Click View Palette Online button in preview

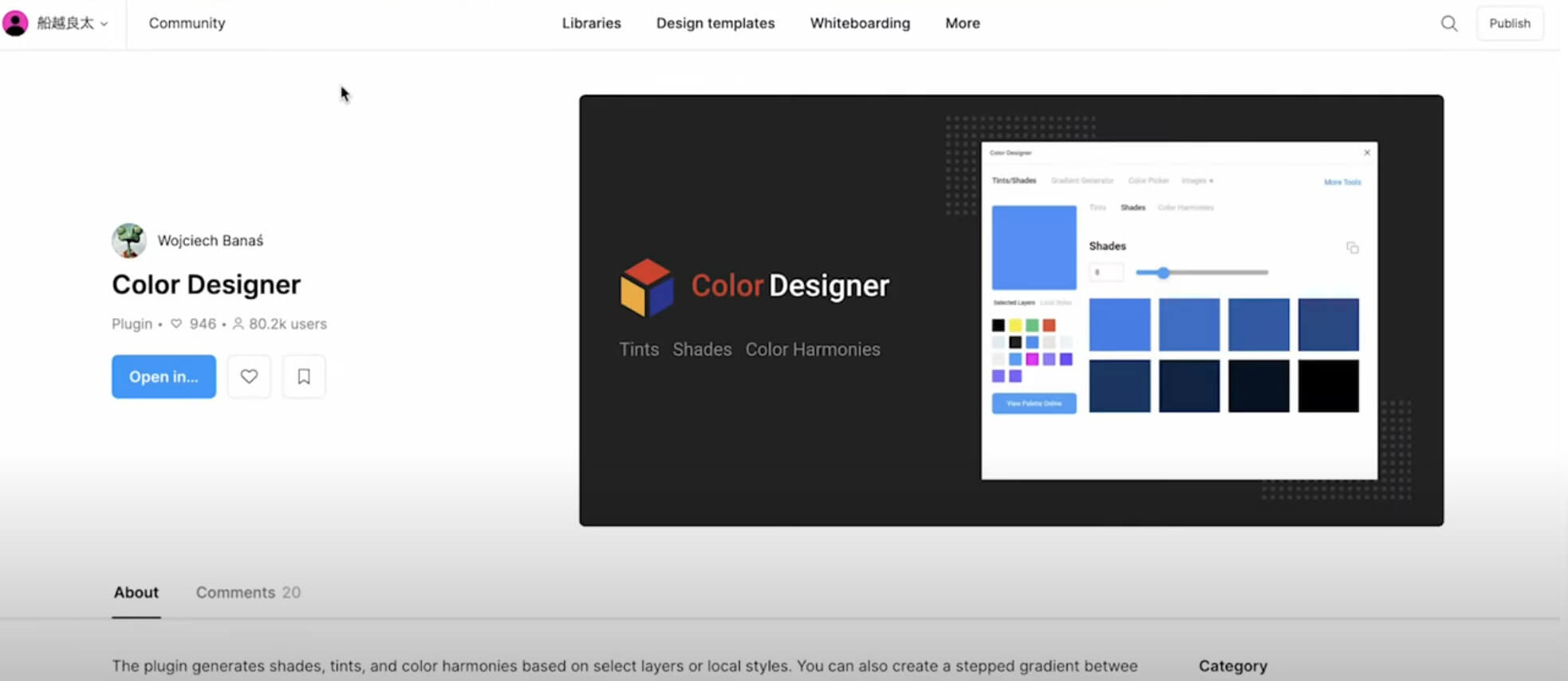[x=1034, y=403]
